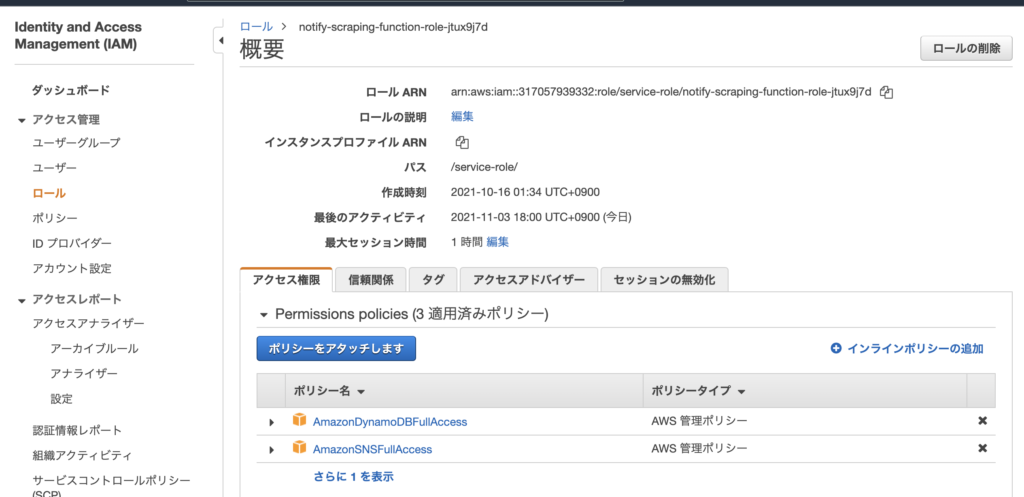Image resolution: width=1024 pixels, height=497 pixels.
Task: Copy the instance profile ARN icon
Action: click(462, 142)
